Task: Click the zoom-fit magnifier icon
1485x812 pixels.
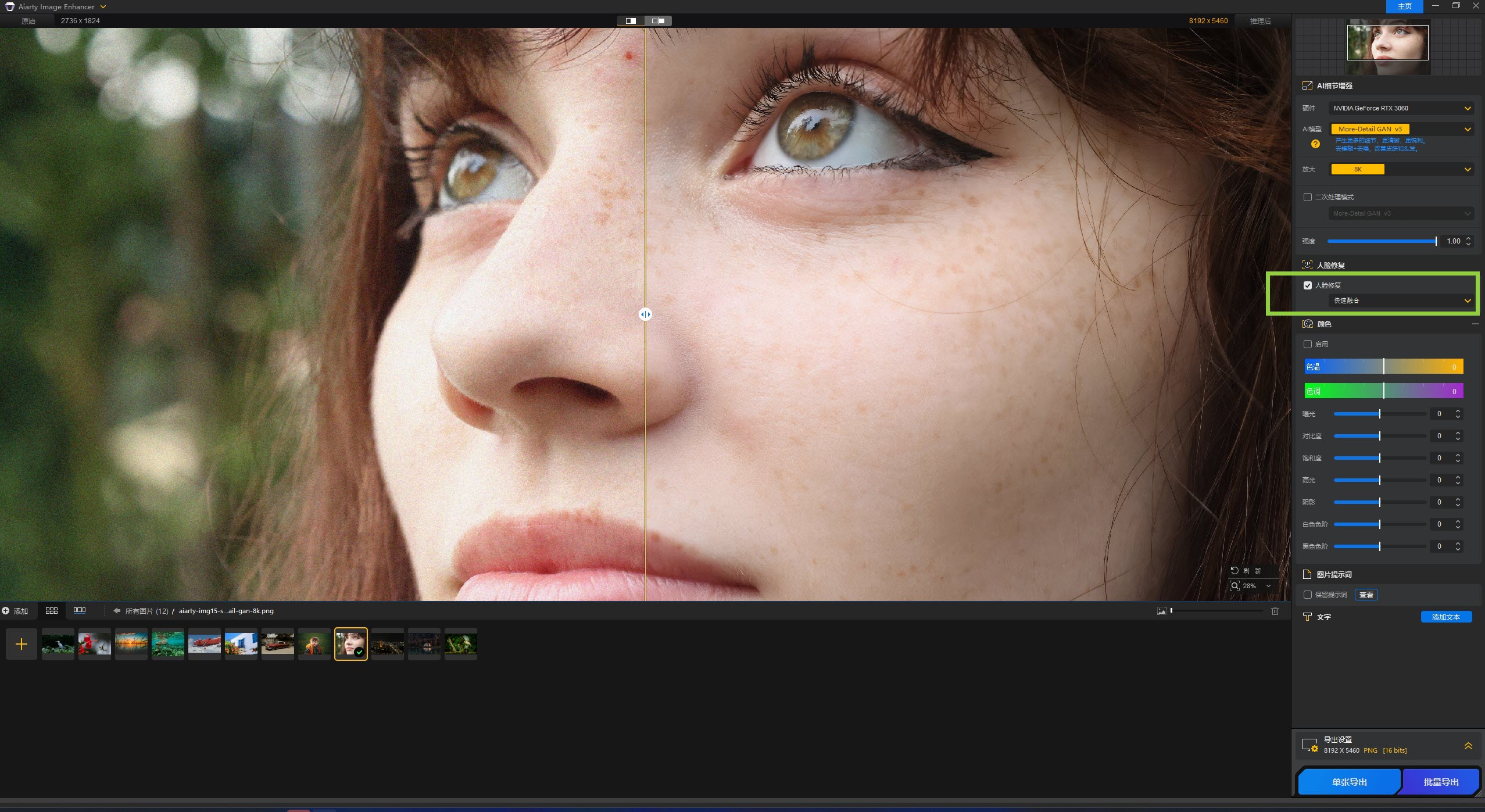Action: tap(1234, 586)
